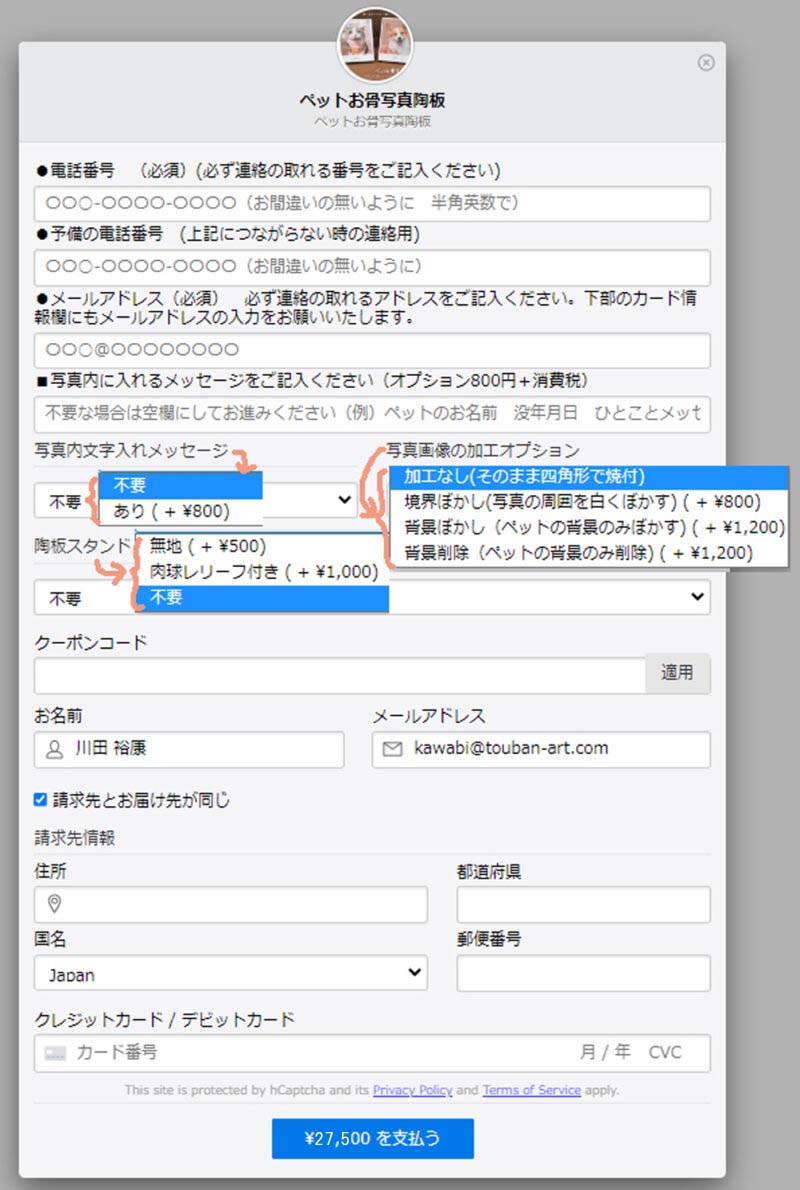Click the person icon in name field
Image resolution: width=800 pixels, height=1190 pixels.
(54, 749)
